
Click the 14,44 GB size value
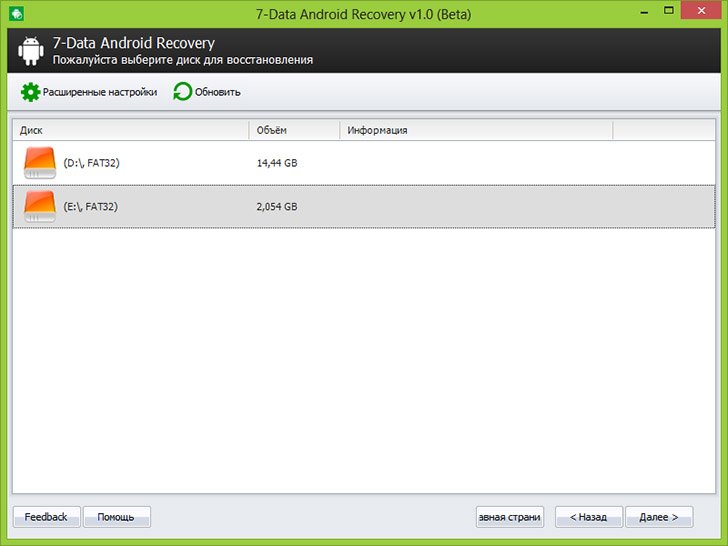277,163
